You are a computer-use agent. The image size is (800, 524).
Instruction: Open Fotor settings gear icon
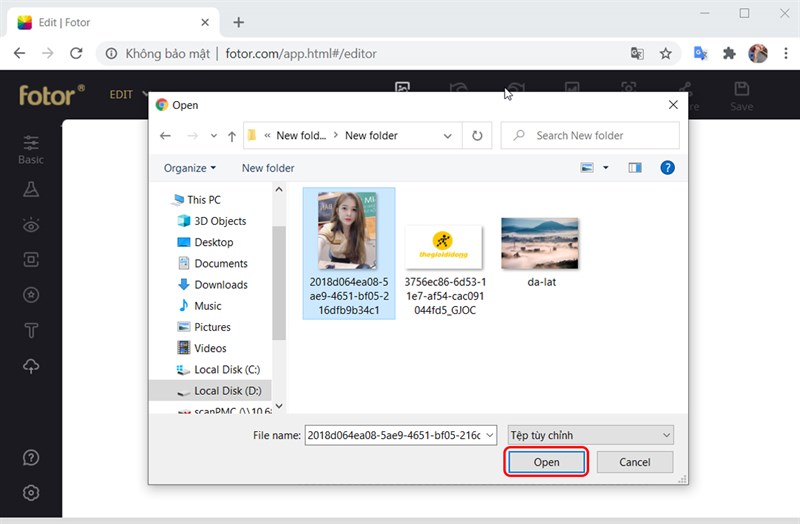point(31,492)
